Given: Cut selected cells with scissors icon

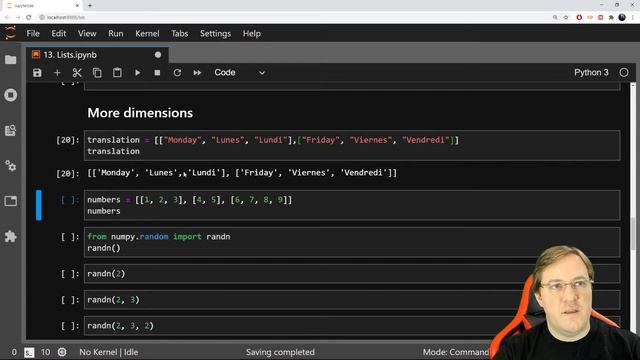Looking at the screenshot, I should point(77,73).
